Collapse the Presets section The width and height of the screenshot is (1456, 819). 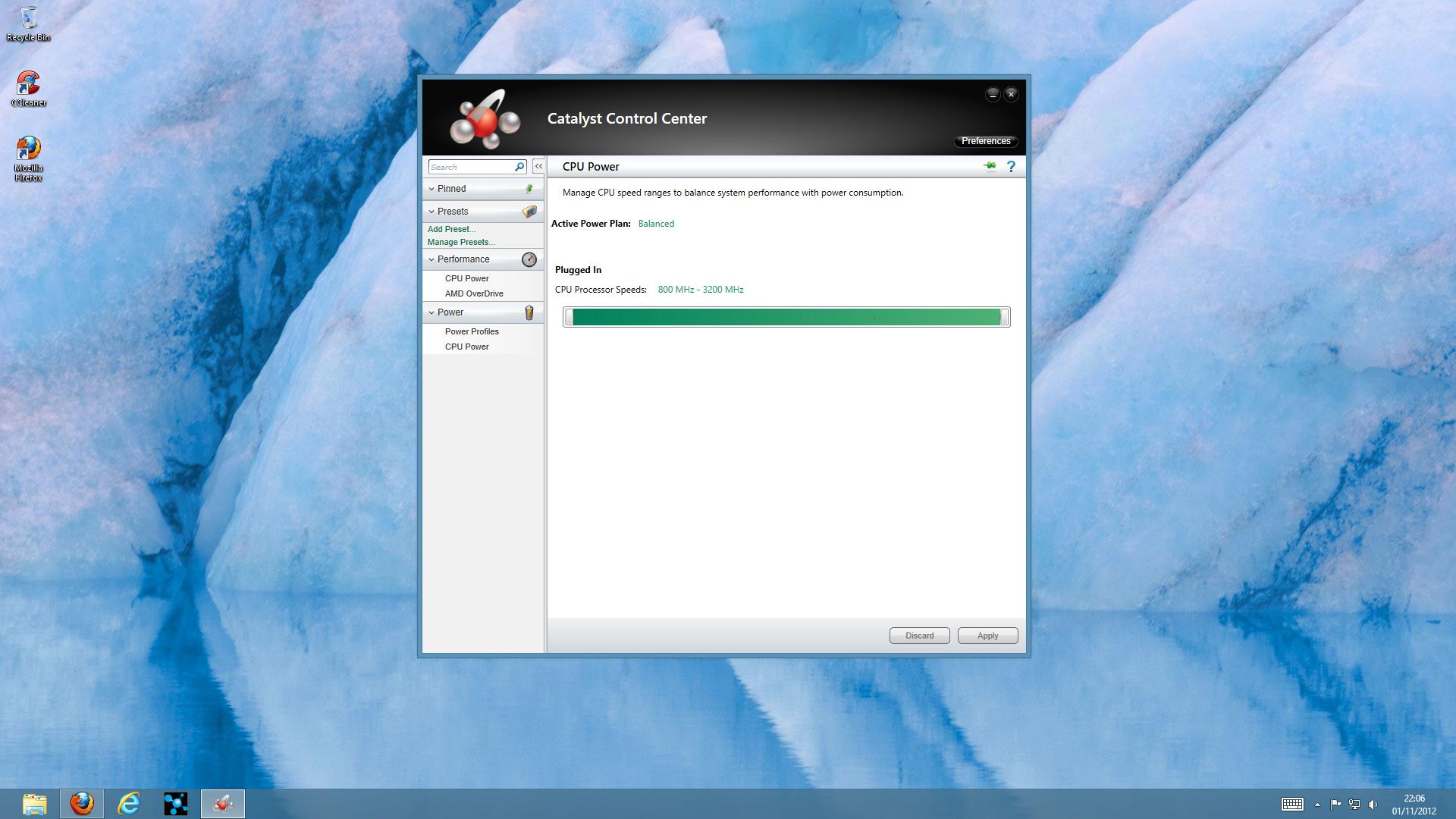[431, 212]
